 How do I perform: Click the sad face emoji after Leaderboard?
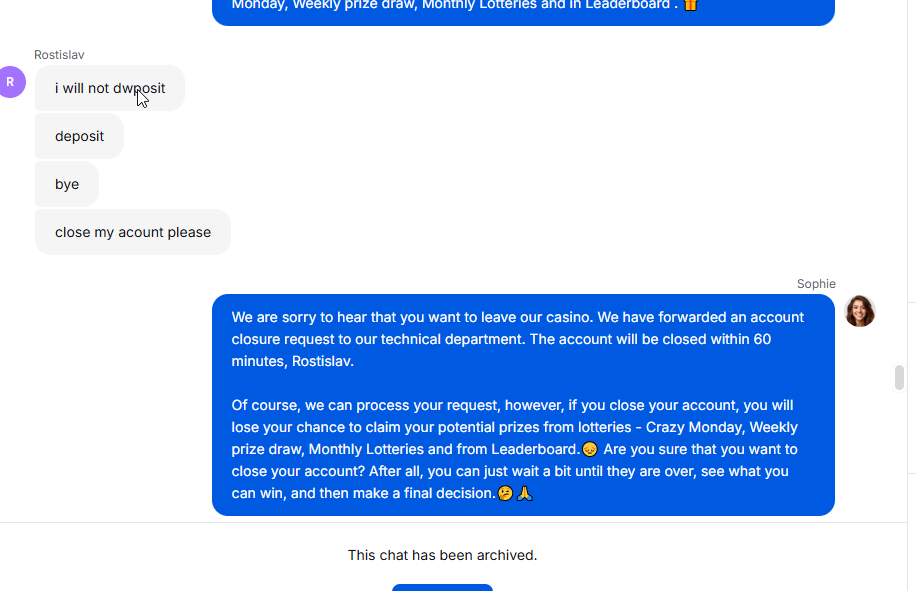(x=590, y=449)
